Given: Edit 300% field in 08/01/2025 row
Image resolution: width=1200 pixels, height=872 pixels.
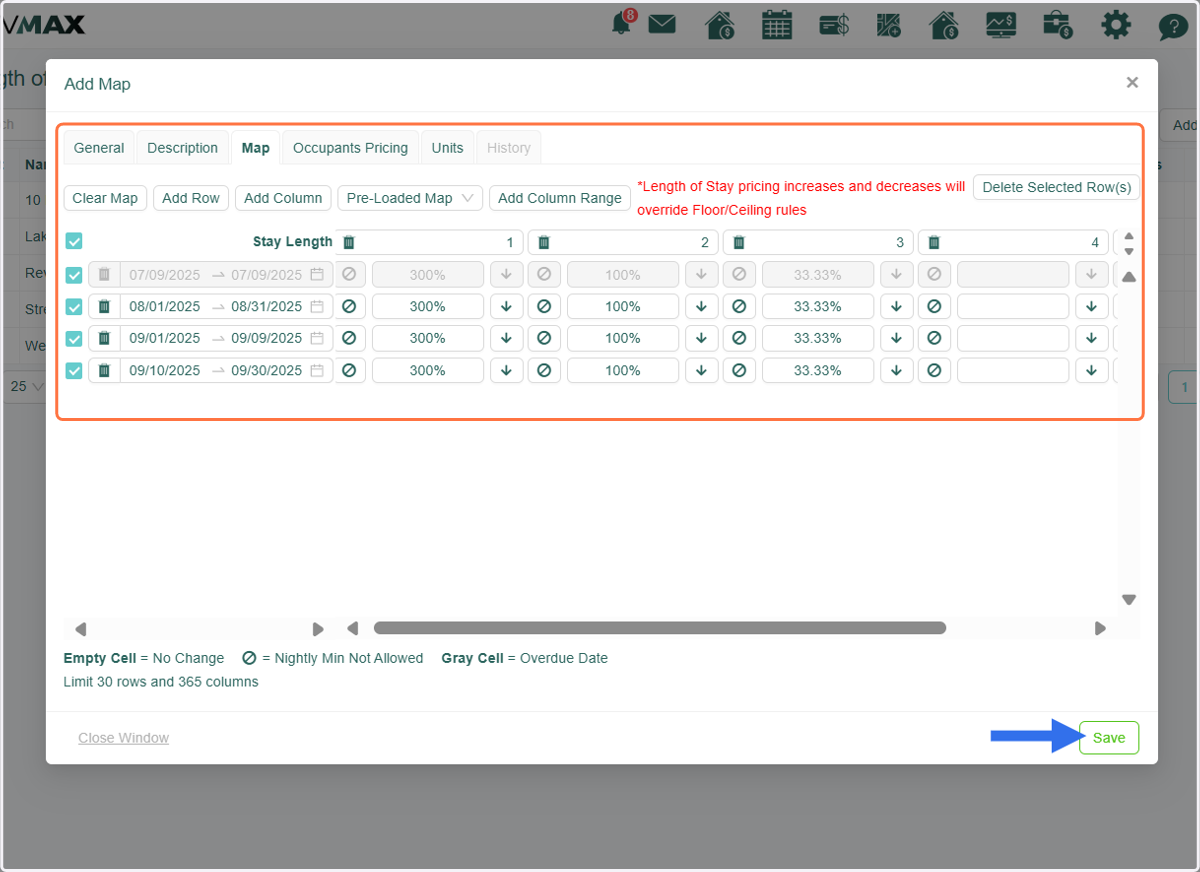Looking at the screenshot, I should click(428, 306).
